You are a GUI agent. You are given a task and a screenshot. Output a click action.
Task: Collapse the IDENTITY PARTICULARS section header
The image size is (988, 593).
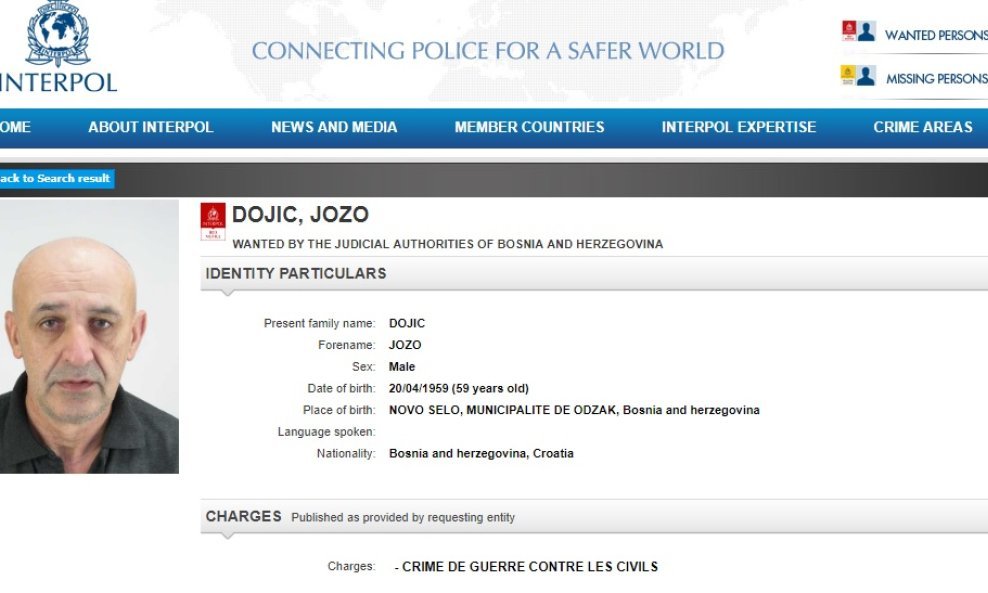pyautogui.click(x=594, y=273)
